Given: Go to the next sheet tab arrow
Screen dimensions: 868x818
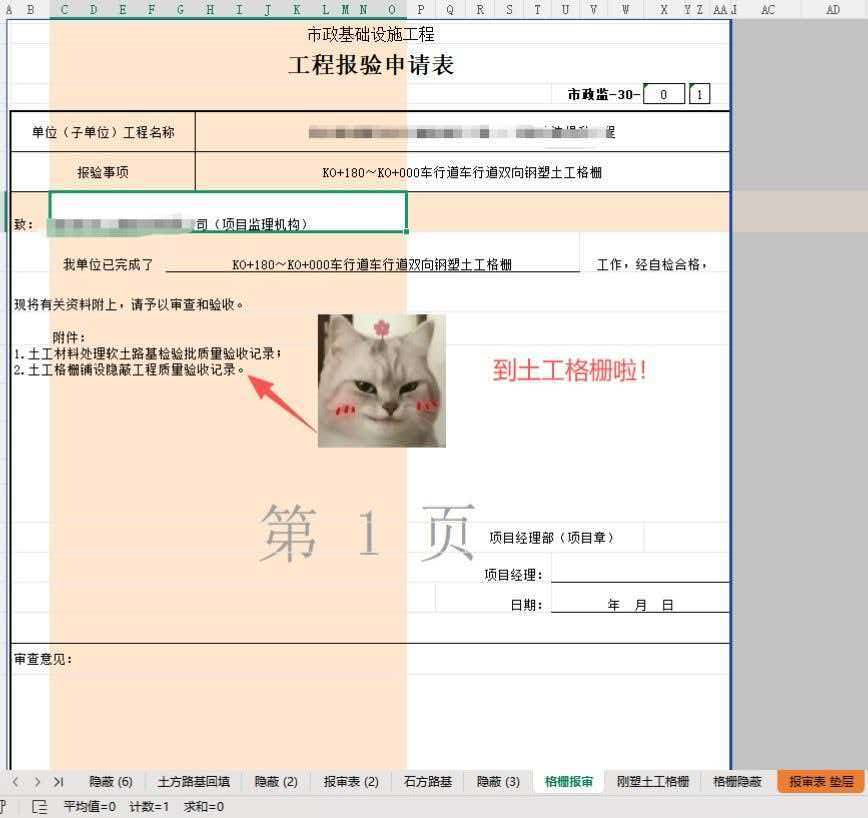Looking at the screenshot, I should click(x=37, y=781).
